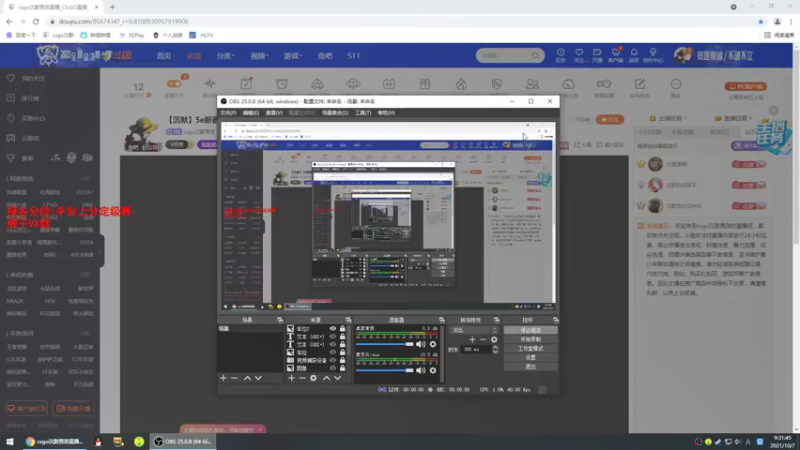Move scene up in OBS Scenes panel
800x450 pixels.
coord(247,378)
